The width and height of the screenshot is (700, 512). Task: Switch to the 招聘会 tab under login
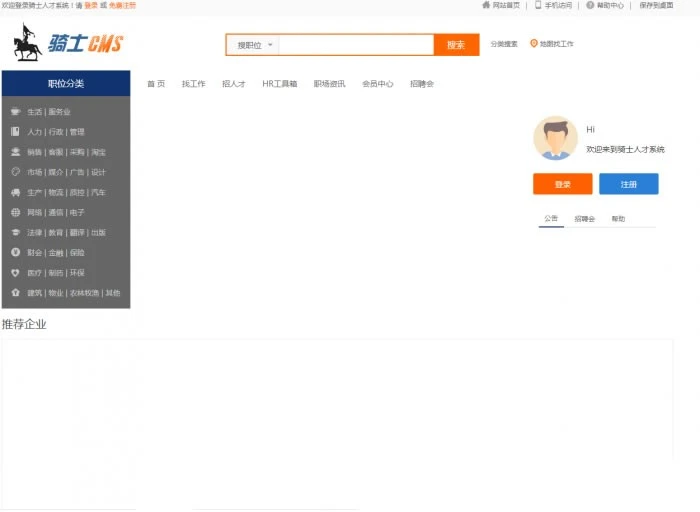point(584,218)
